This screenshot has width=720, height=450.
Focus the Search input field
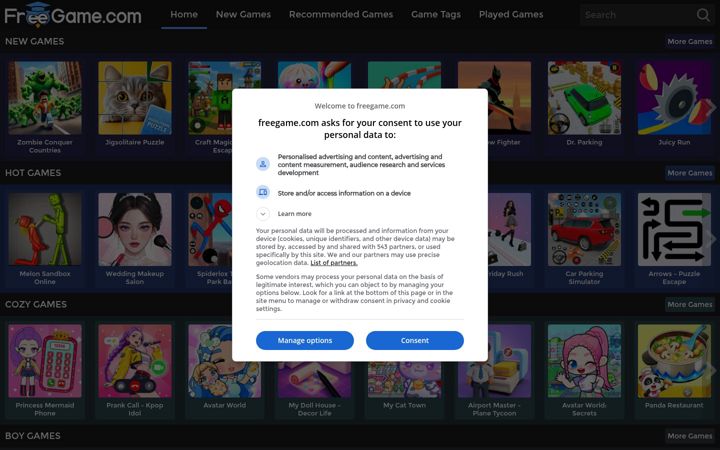[x=638, y=15]
